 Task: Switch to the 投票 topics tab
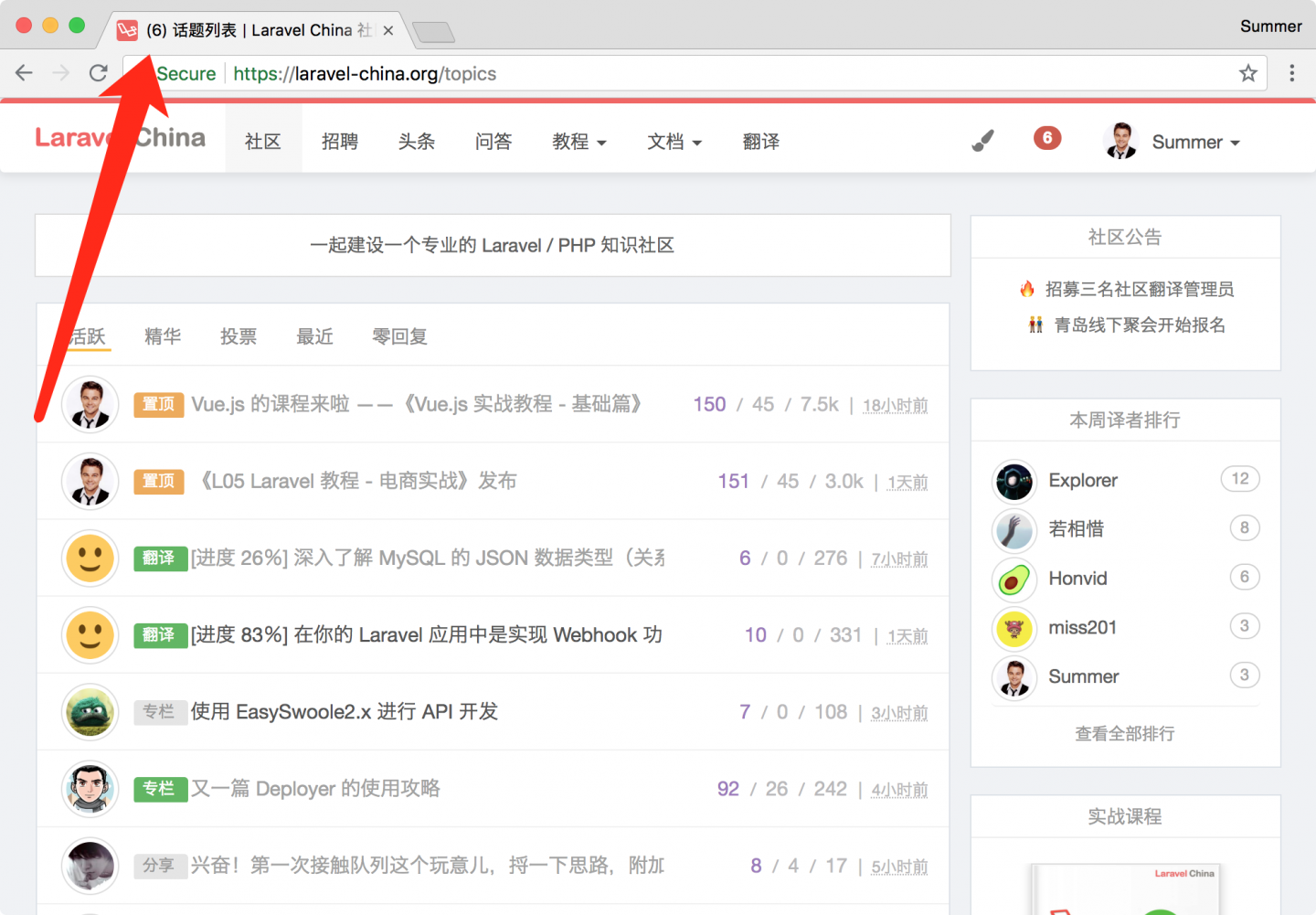tap(239, 336)
